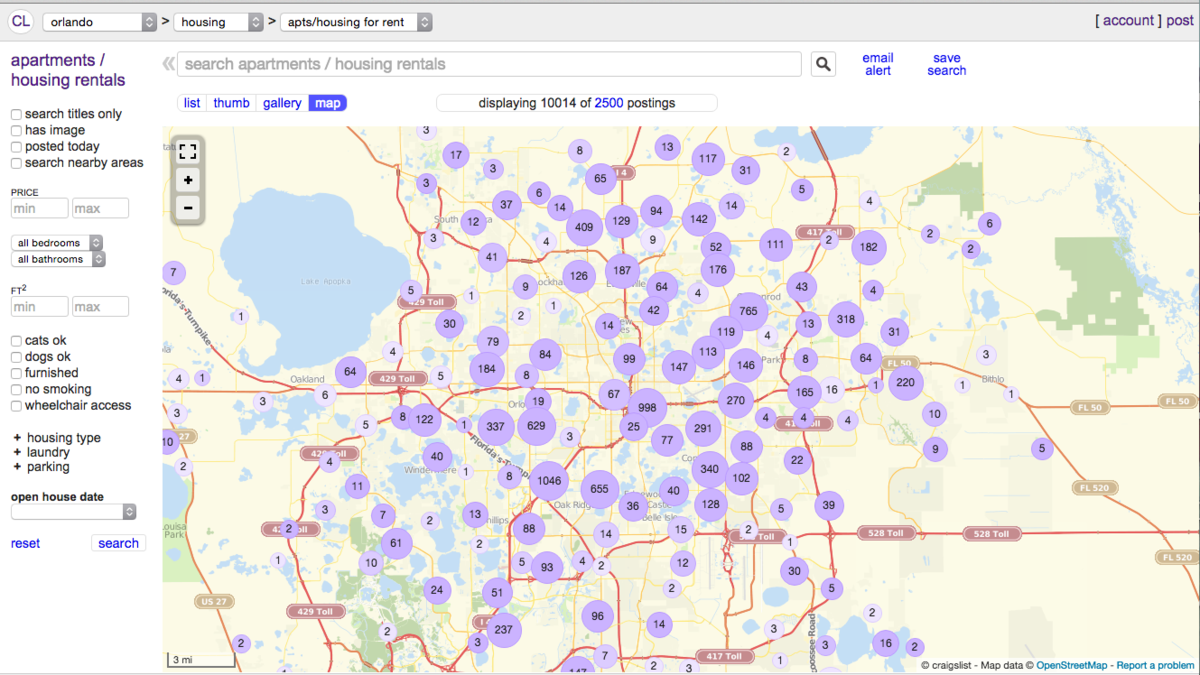Click the price max input field
Image resolution: width=1200 pixels, height=675 pixels.
(x=100, y=208)
